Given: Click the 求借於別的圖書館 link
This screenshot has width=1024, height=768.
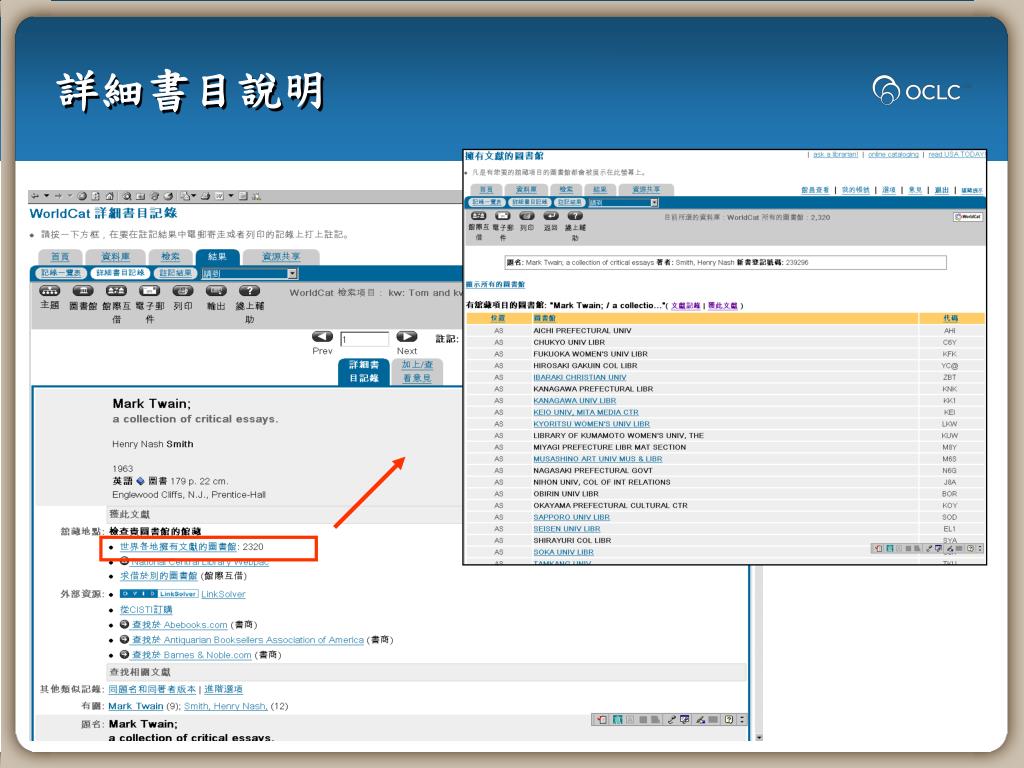Looking at the screenshot, I should (x=159, y=576).
